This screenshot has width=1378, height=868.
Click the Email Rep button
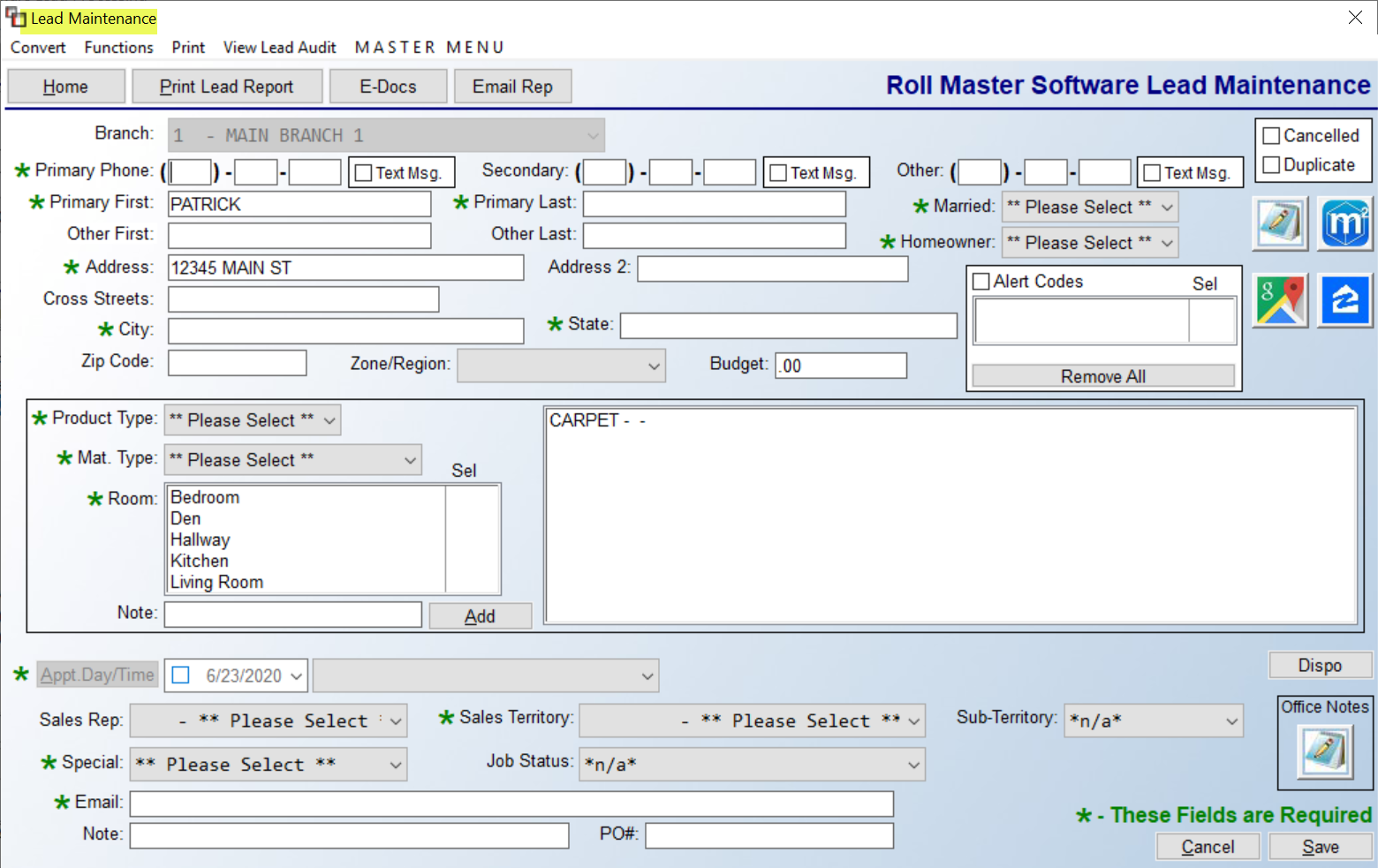click(512, 87)
